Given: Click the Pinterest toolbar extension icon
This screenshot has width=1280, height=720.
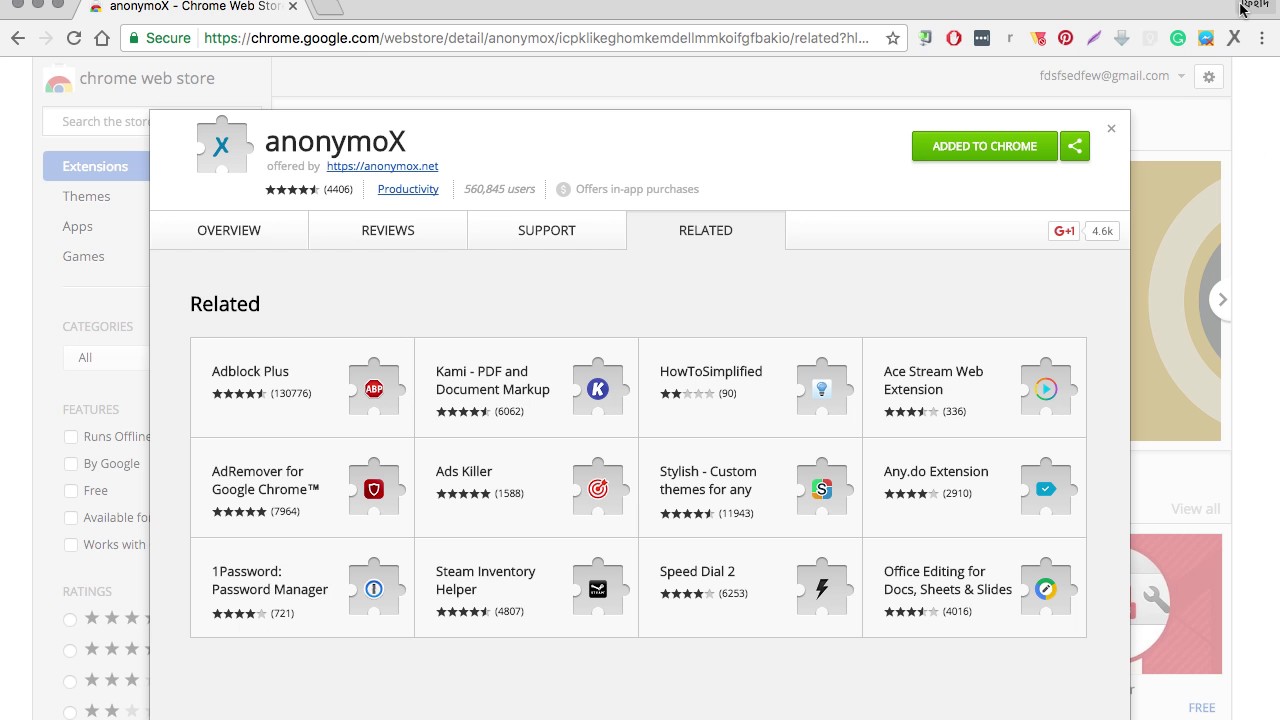Looking at the screenshot, I should [1066, 38].
